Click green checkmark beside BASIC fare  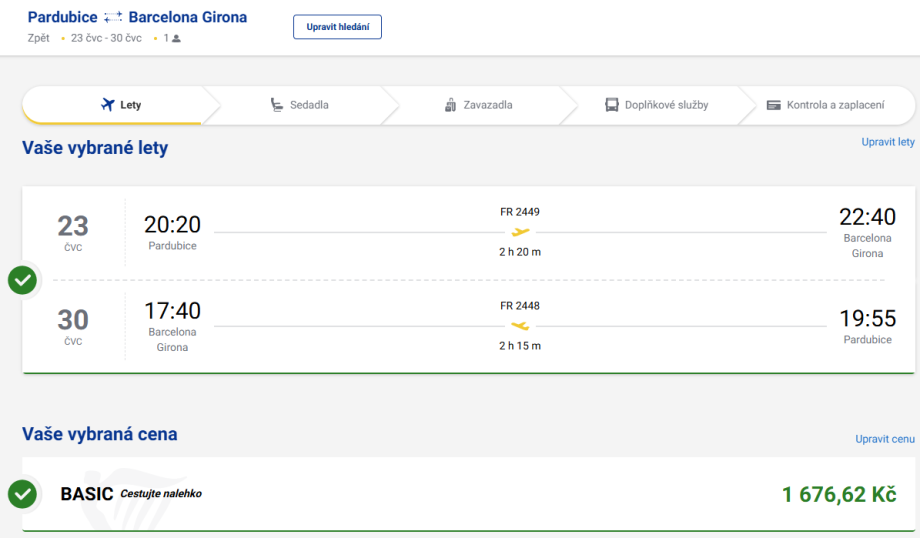(22, 494)
